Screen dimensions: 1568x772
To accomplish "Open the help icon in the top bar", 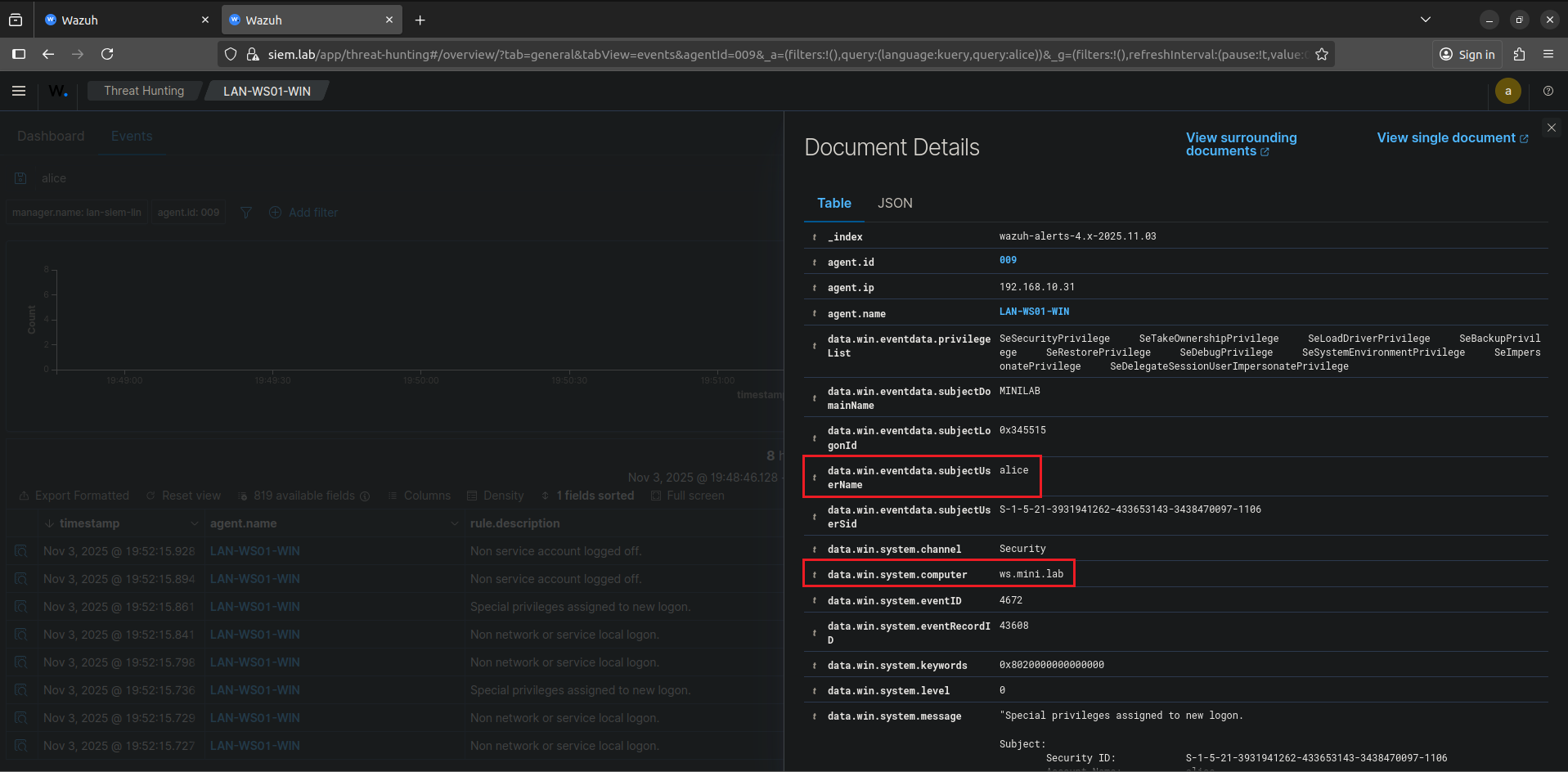I will tap(1548, 91).
